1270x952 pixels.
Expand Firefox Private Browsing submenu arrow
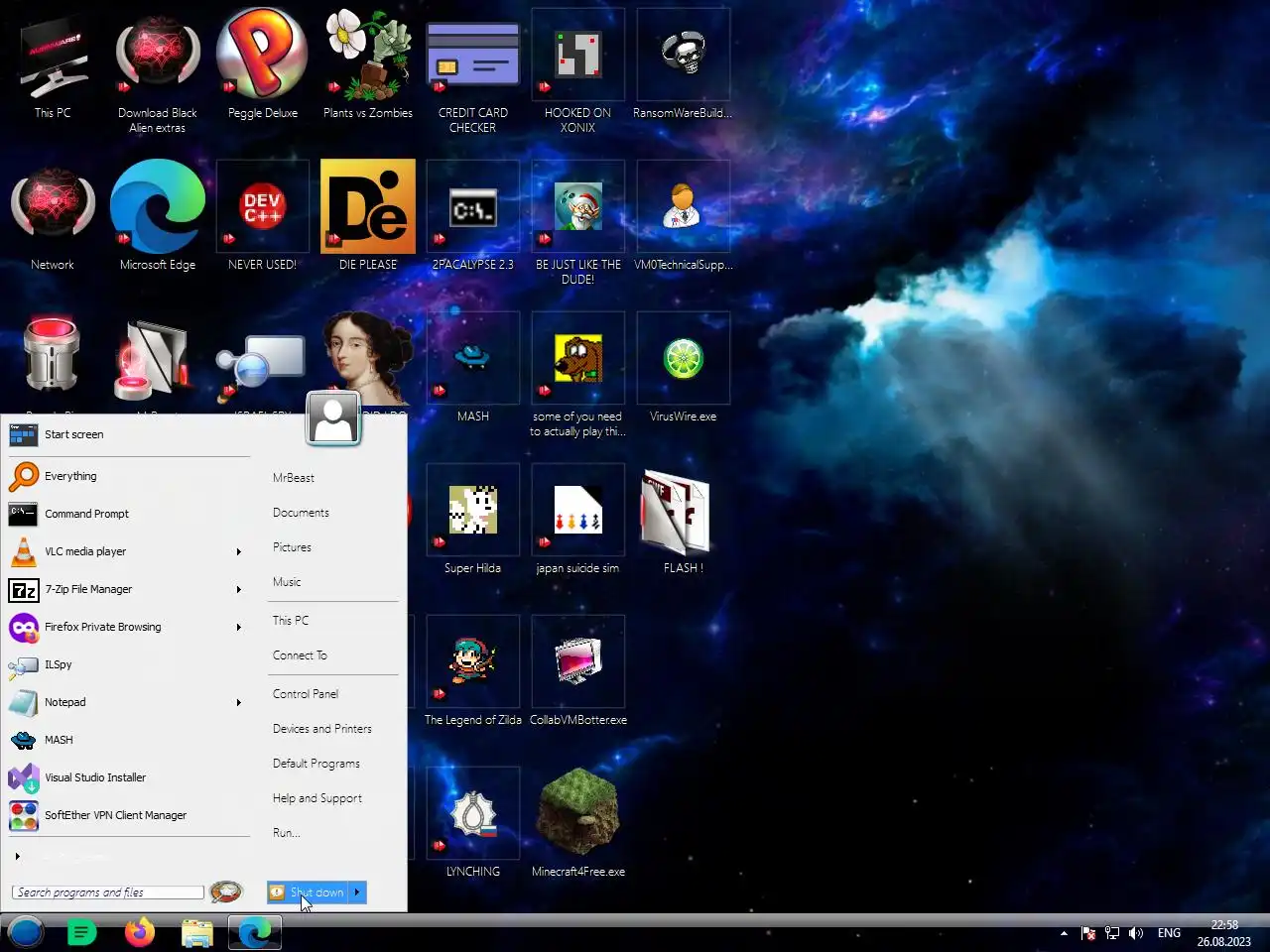point(238,627)
